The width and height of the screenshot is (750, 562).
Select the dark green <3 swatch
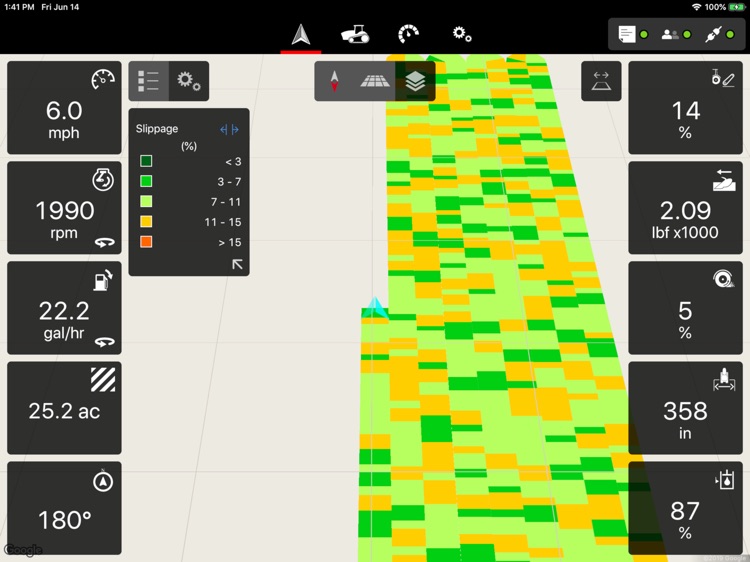tap(146, 161)
